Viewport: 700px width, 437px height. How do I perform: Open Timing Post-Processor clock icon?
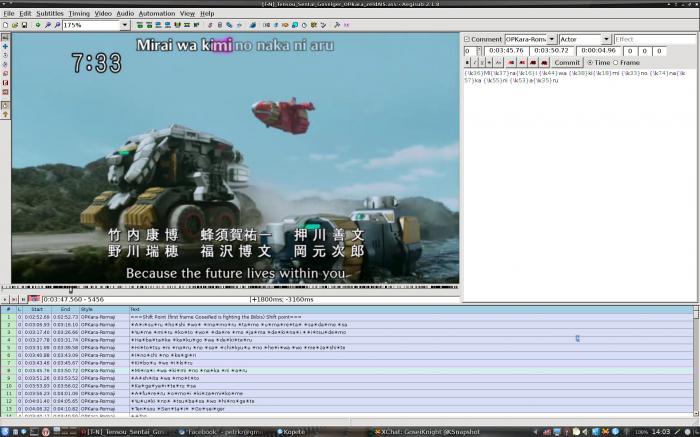pos(304,25)
